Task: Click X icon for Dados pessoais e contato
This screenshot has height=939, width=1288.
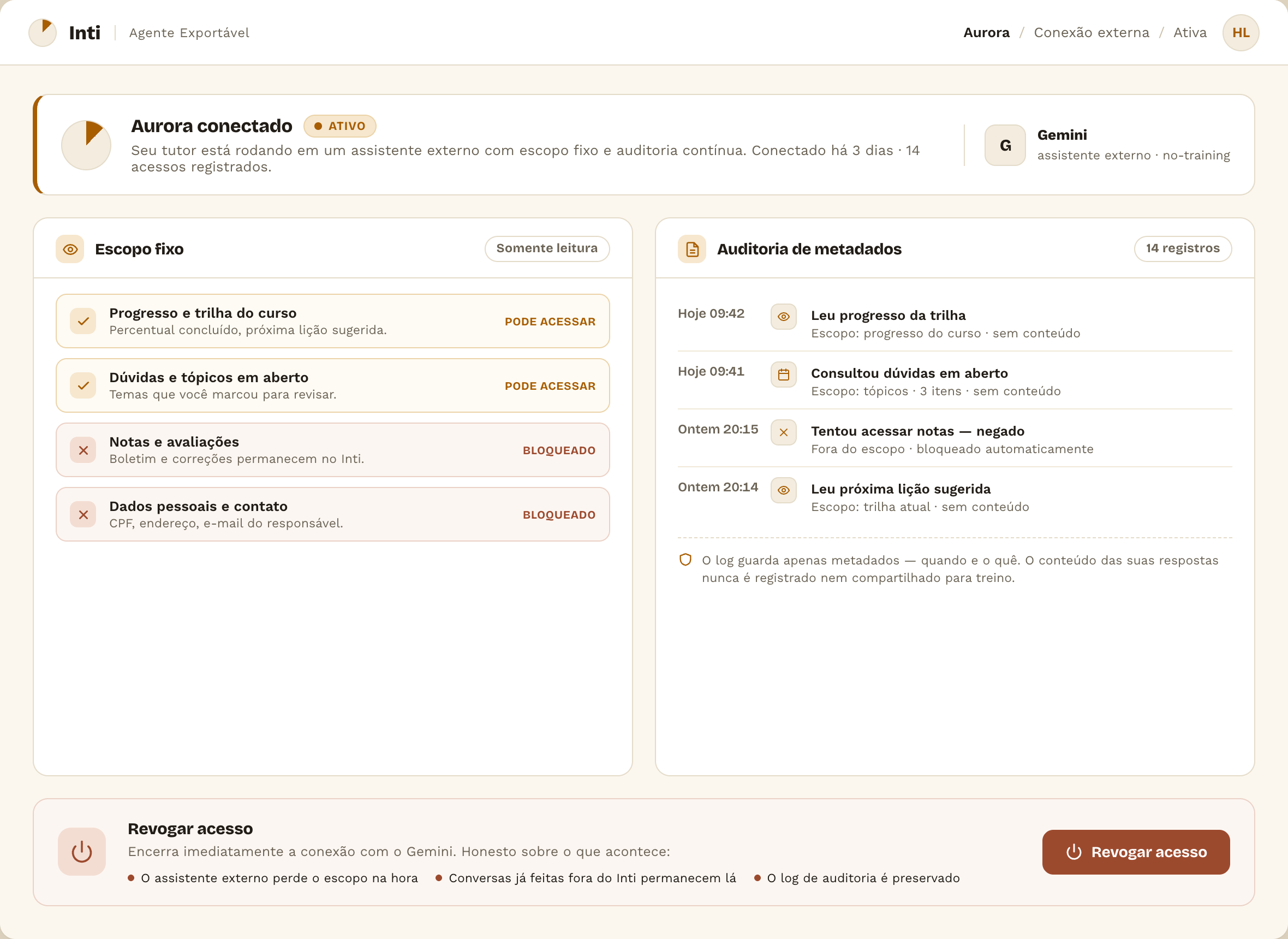Action: pyautogui.click(x=83, y=514)
